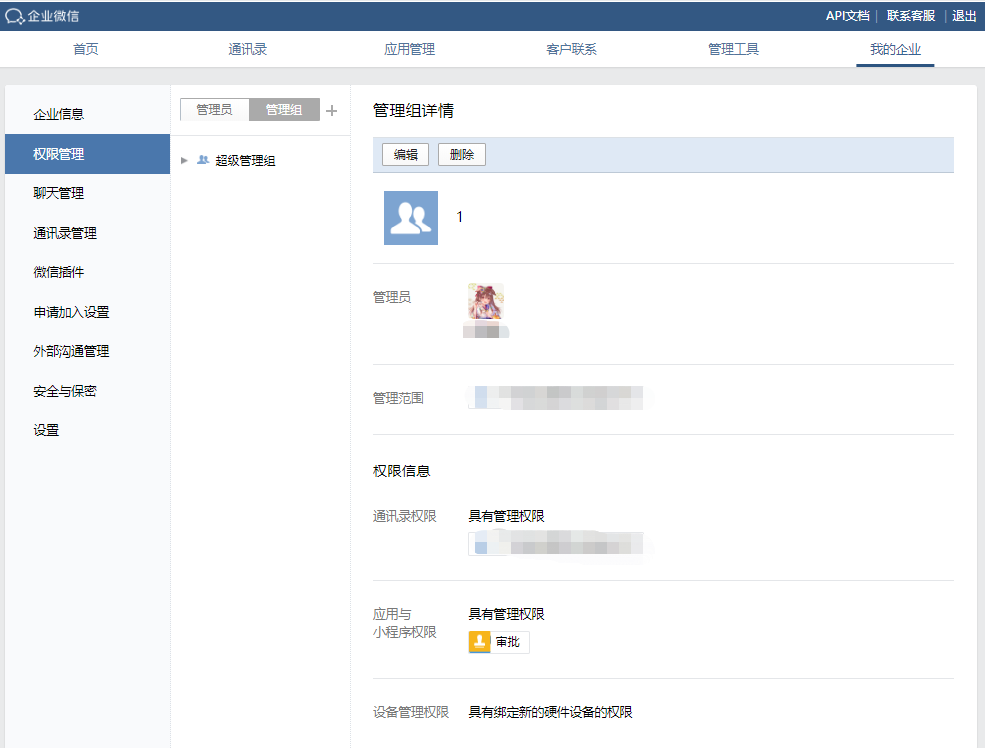
Task: Select 安全与保密 in the sidebar
Action: click(64, 391)
